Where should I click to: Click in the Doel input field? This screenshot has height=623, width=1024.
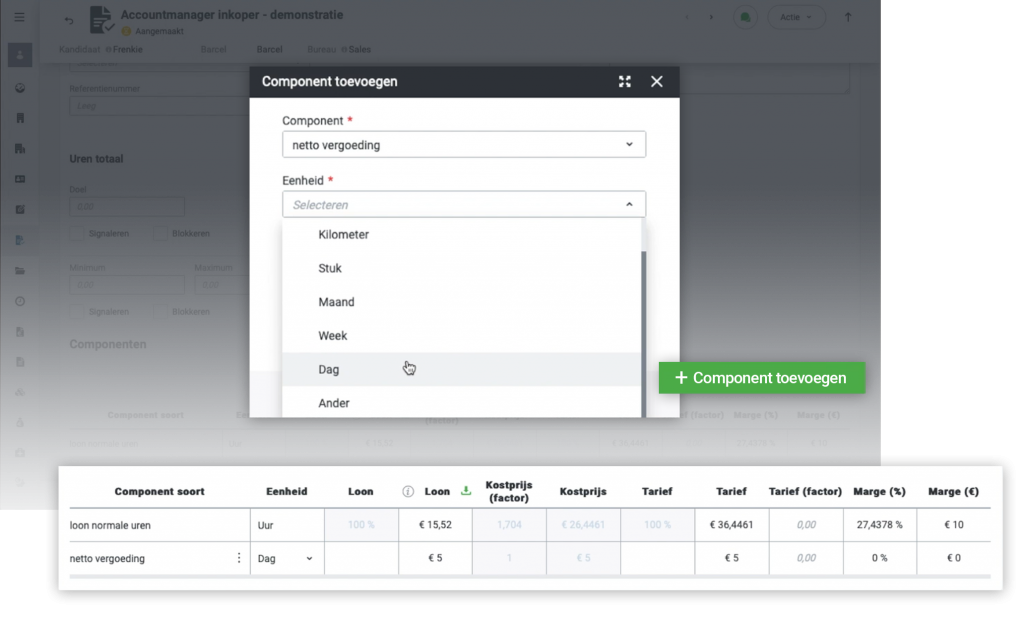click(127, 206)
